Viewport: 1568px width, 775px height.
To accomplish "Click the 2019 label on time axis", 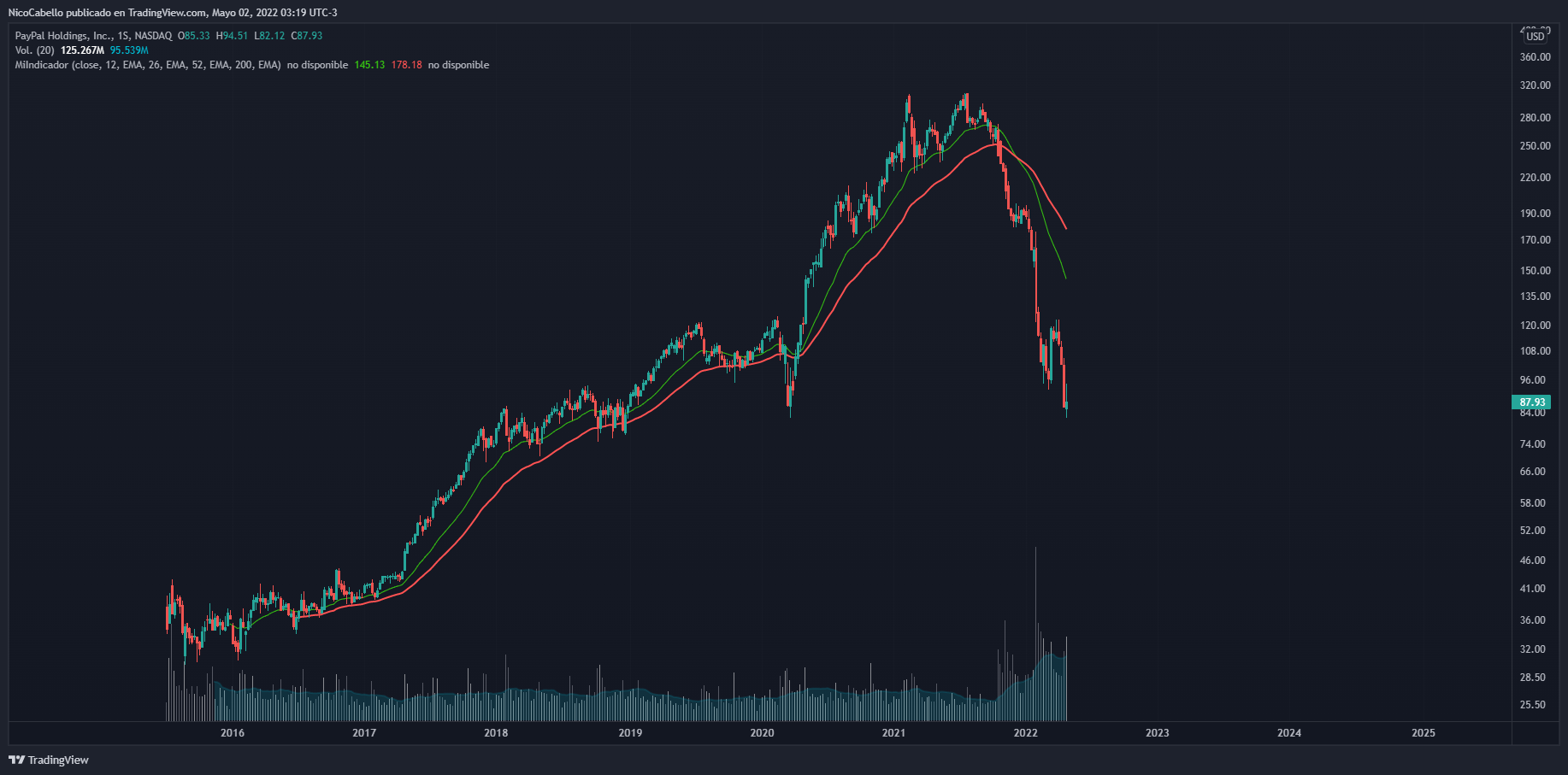I will (630, 733).
